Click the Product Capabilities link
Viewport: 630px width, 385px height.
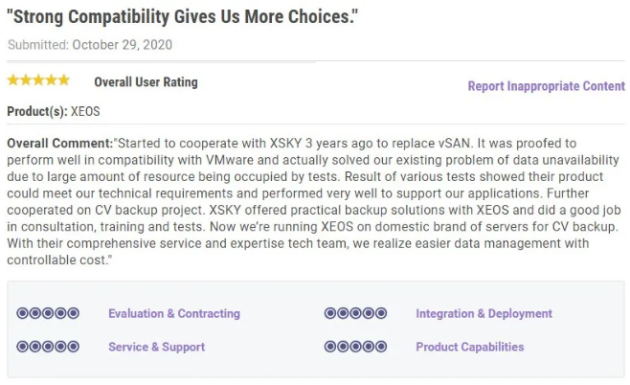pyautogui.click(x=470, y=347)
